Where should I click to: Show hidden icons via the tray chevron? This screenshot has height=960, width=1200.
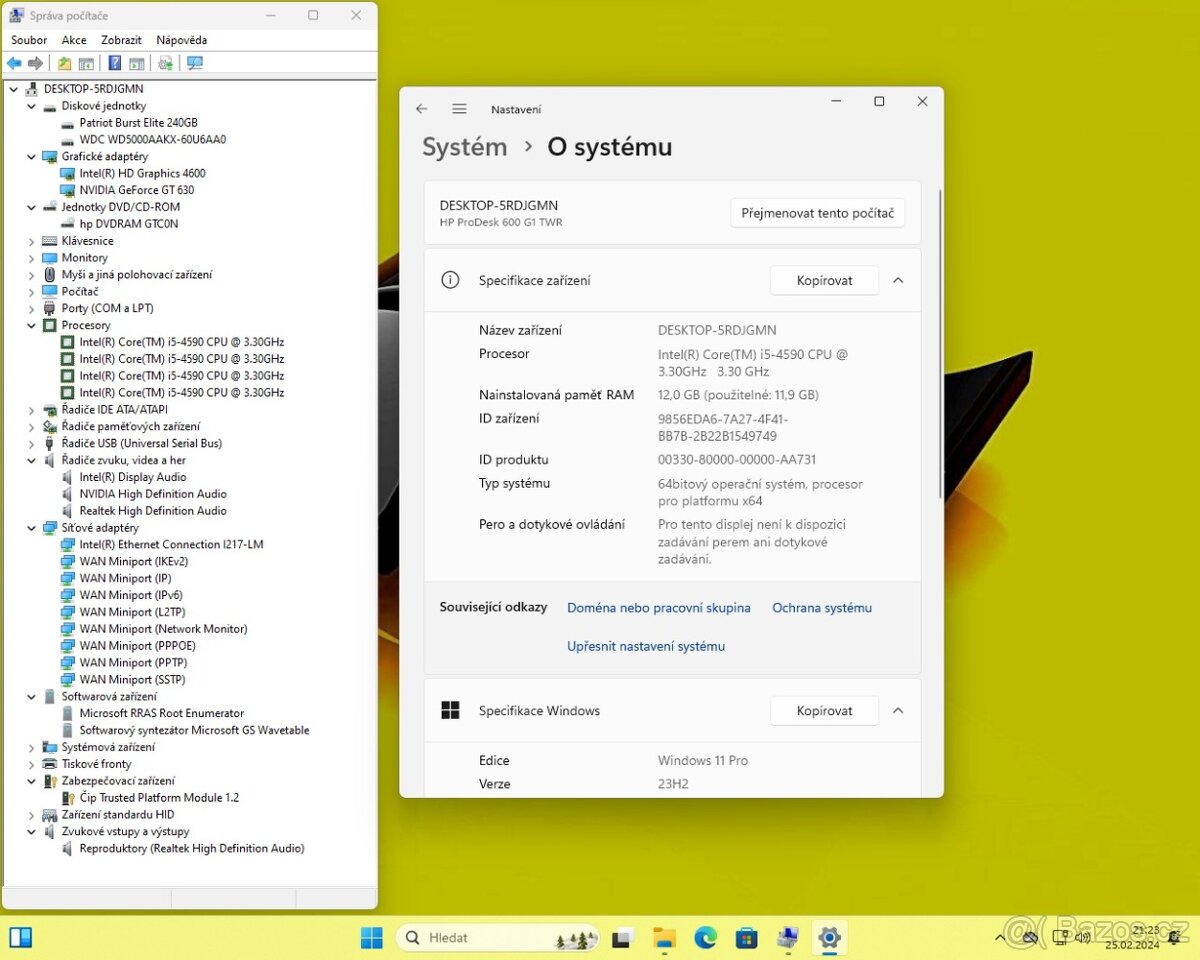point(1000,938)
